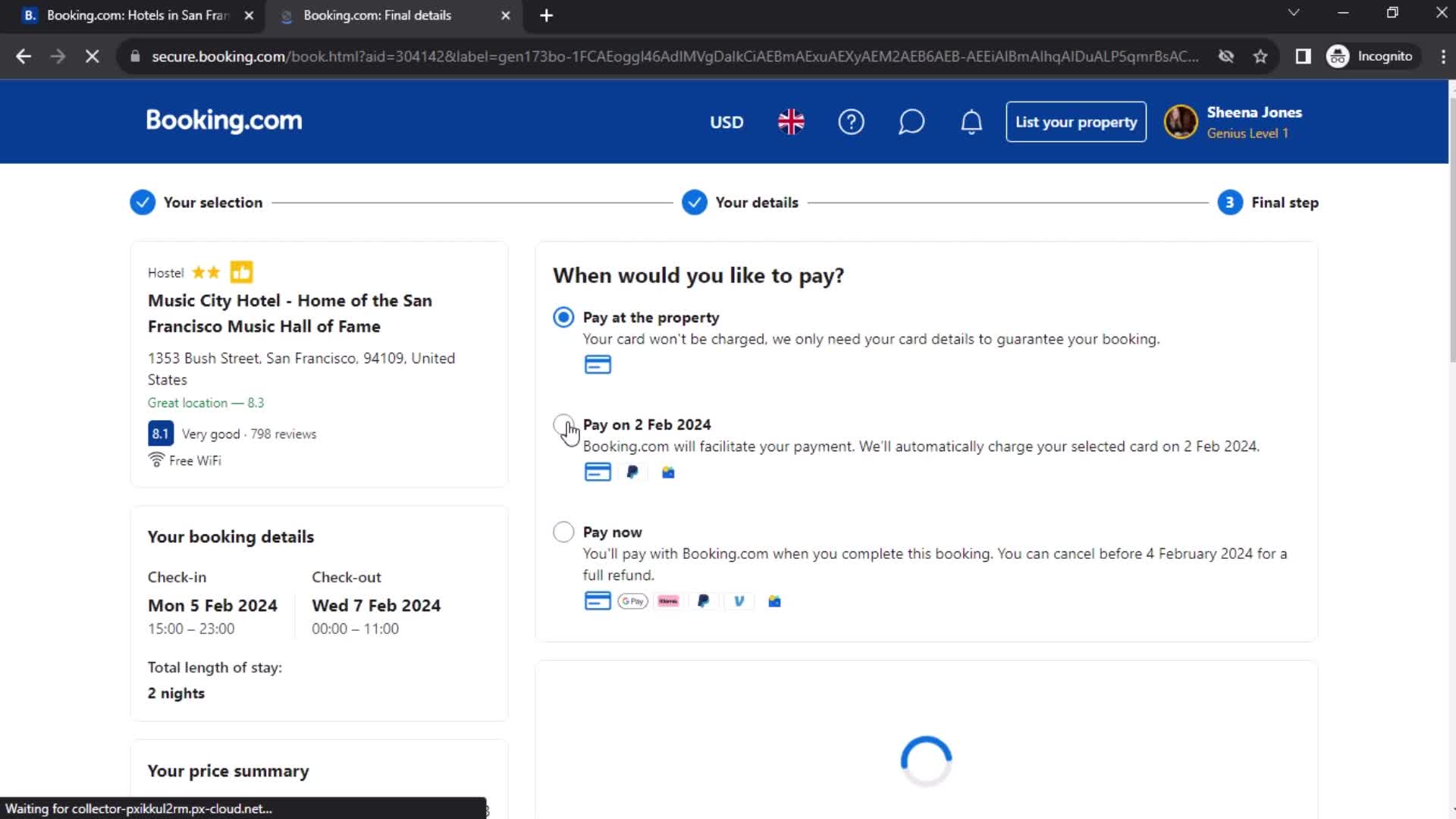Switch to the Hotels in San Francisco tab
Screen dimensions: 1456x819
[x=137, y=15]
